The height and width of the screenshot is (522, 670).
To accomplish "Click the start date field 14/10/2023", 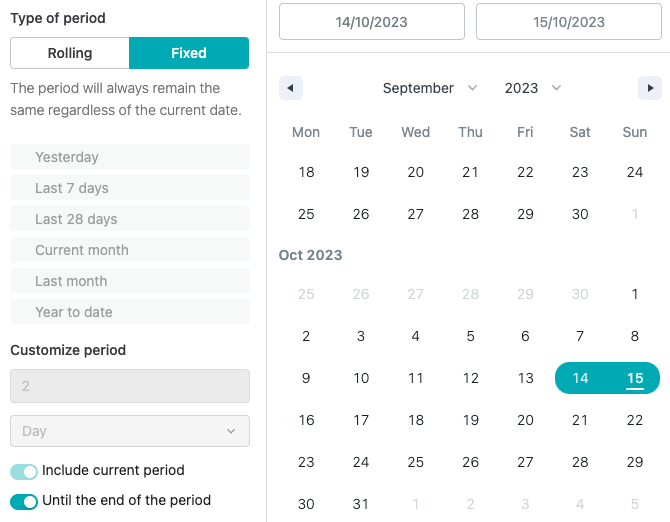I will [x=372, y=22].
